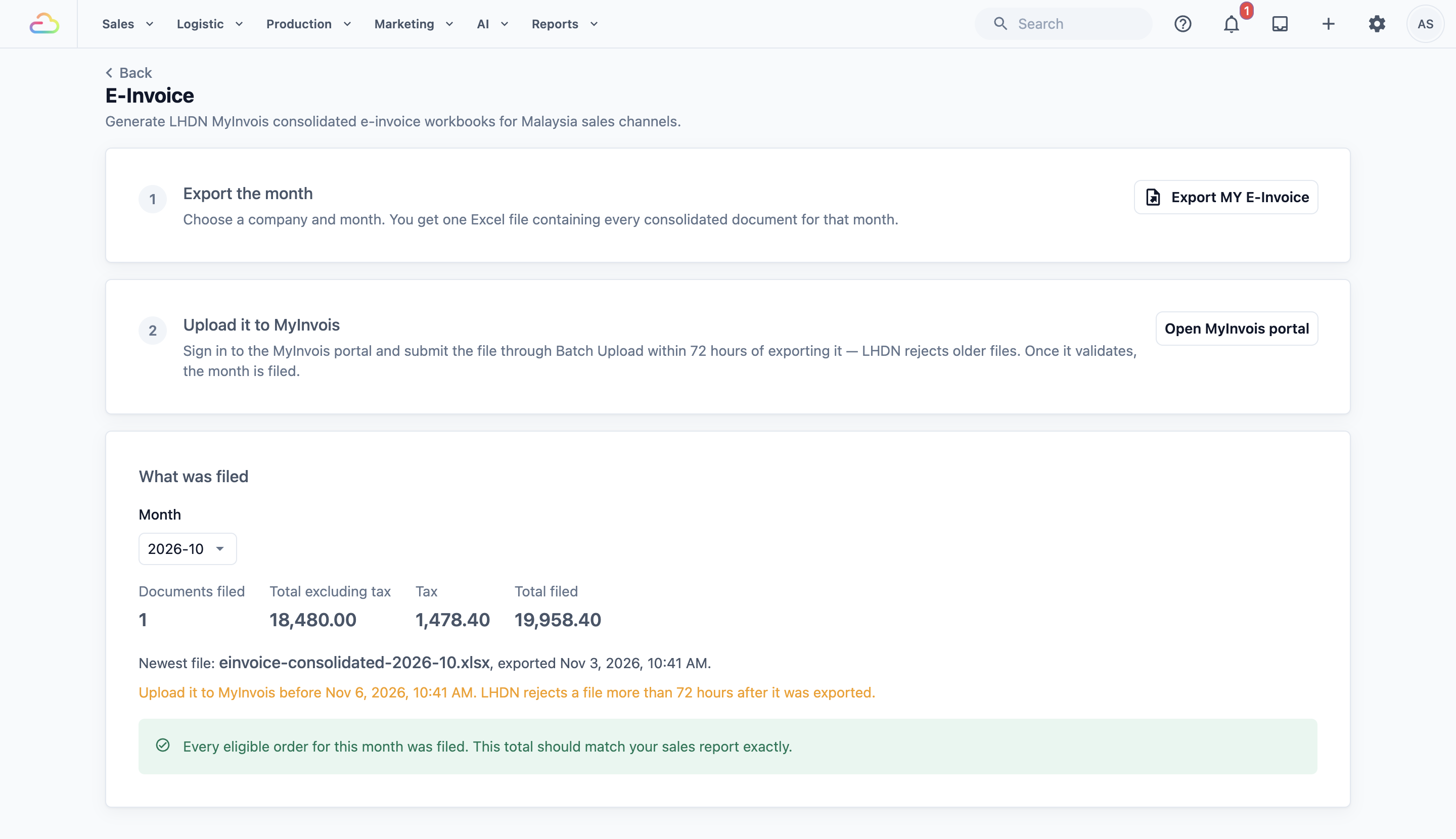Click the Total filed value 19,958.40
Viewport: 1456px width, 839px height.
(x=558, y=620)
